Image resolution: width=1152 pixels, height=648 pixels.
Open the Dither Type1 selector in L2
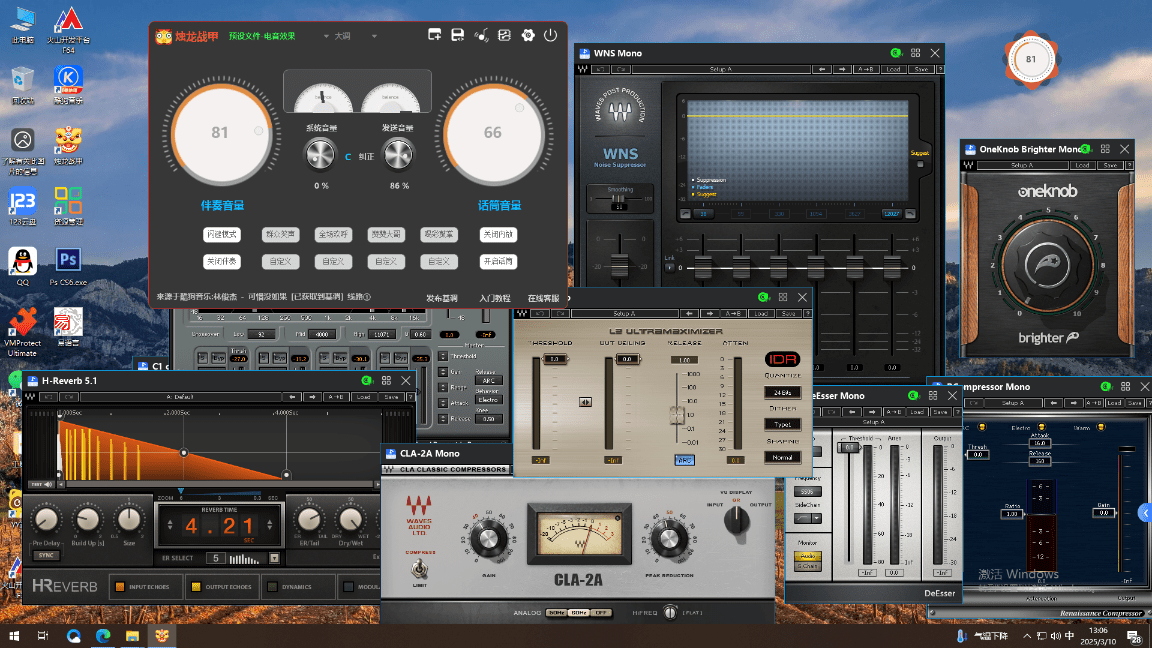point(782,425)
